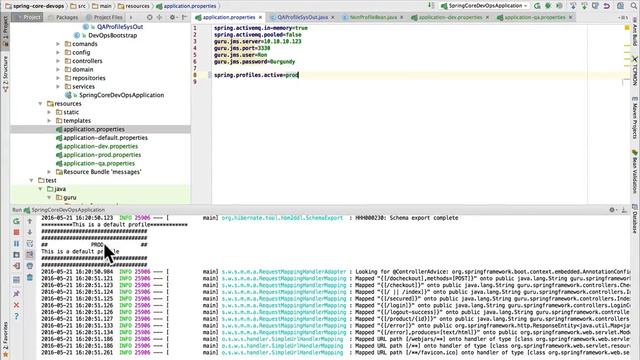The image size is (640, 360).
Task: Click src breadcrumb in navigation bar
Action: pos(78,6)
